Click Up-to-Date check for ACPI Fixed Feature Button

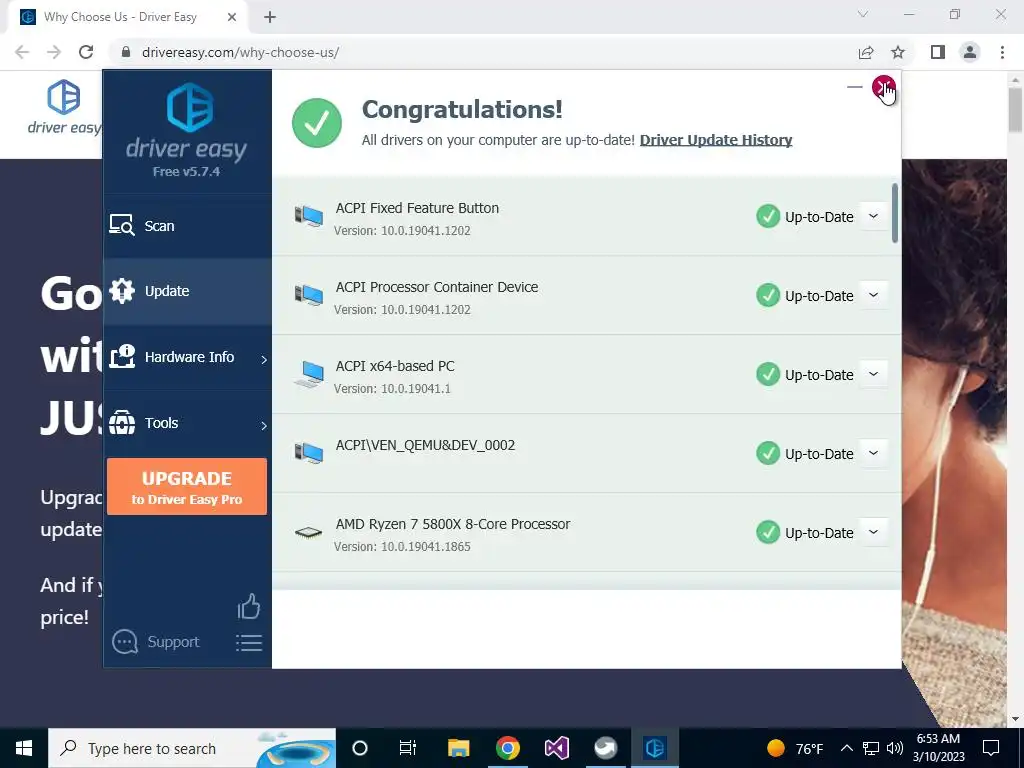pyautogui.click(x=768, y=216)
